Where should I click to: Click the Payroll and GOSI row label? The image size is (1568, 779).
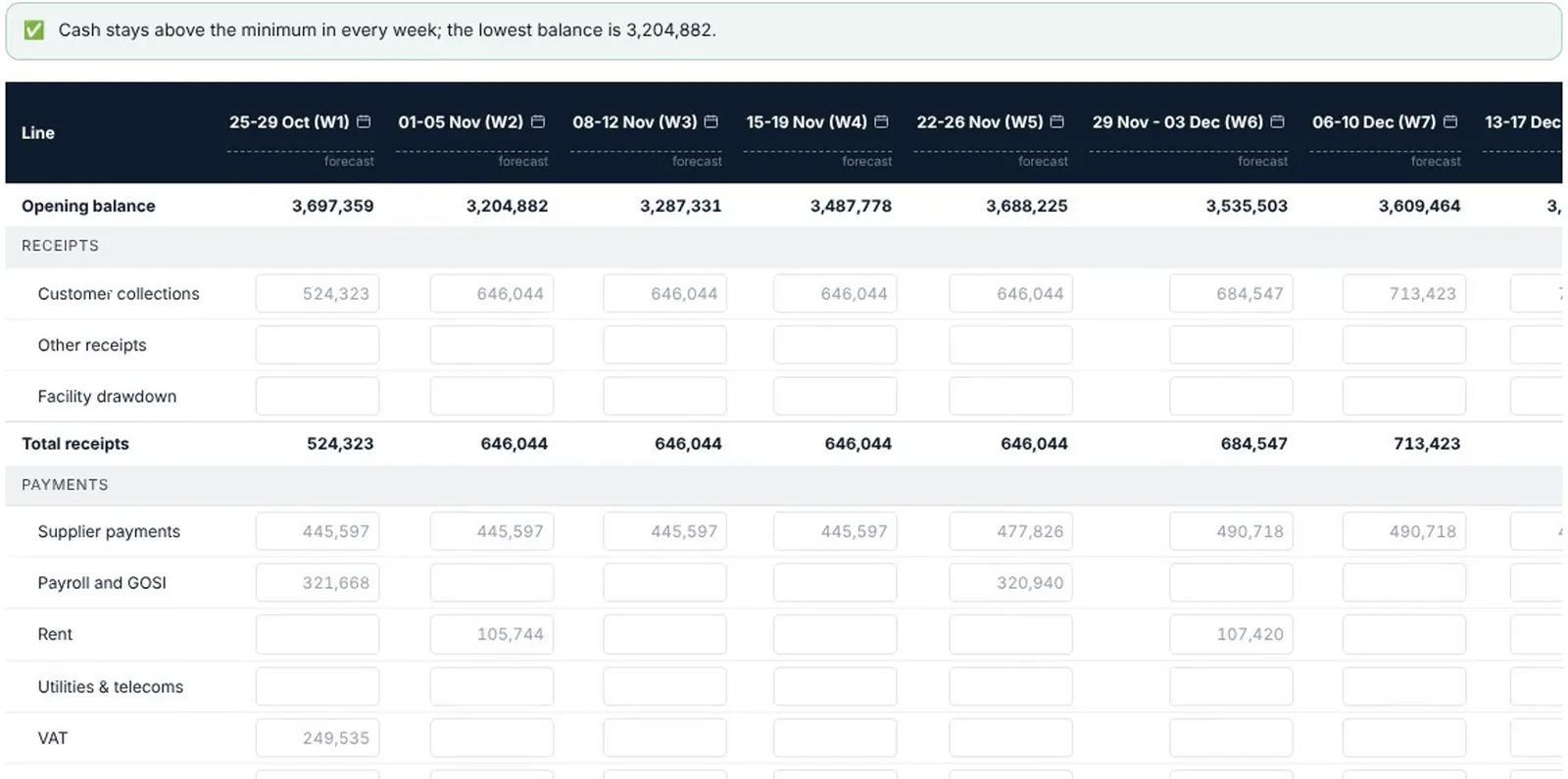point(102,583)
